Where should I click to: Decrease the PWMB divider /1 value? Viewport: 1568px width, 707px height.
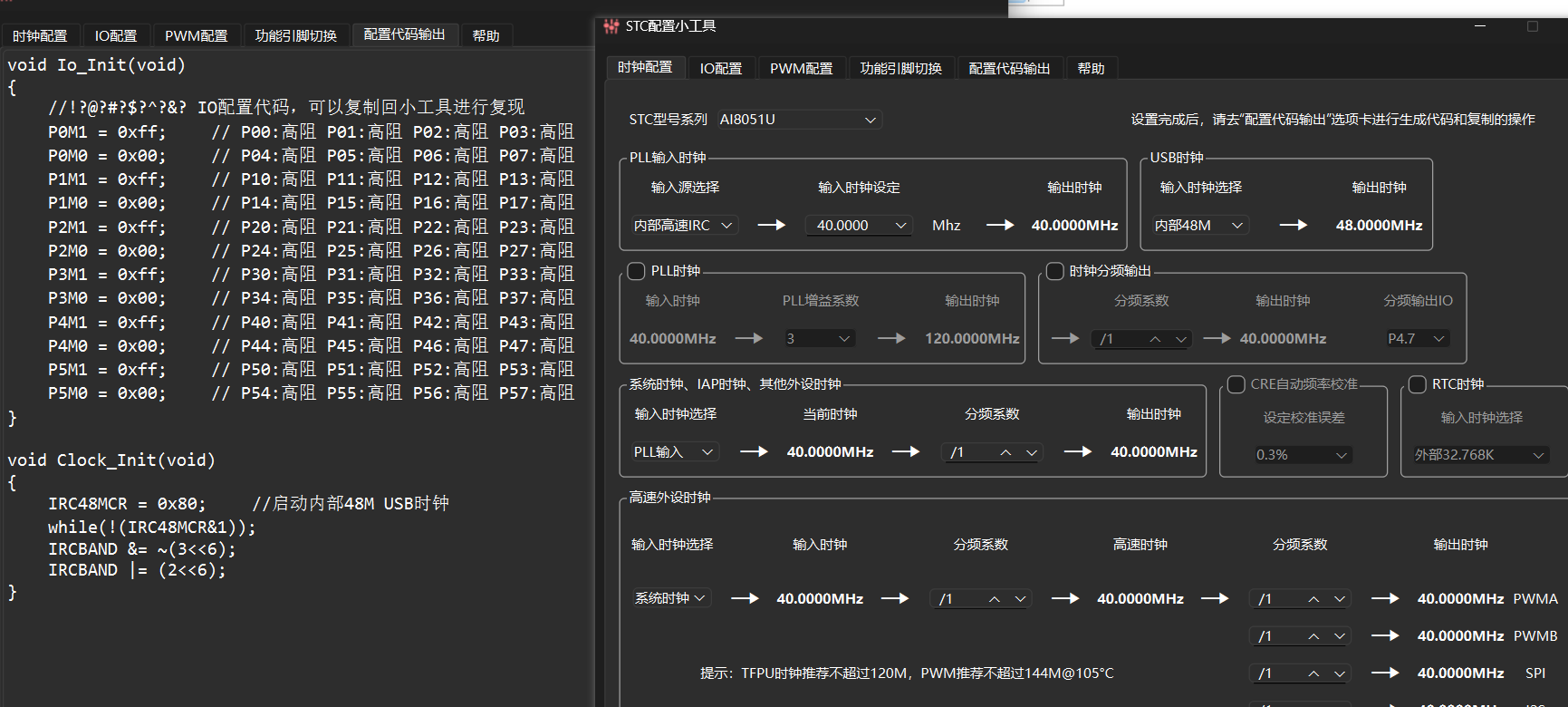tap(1339, 636)
